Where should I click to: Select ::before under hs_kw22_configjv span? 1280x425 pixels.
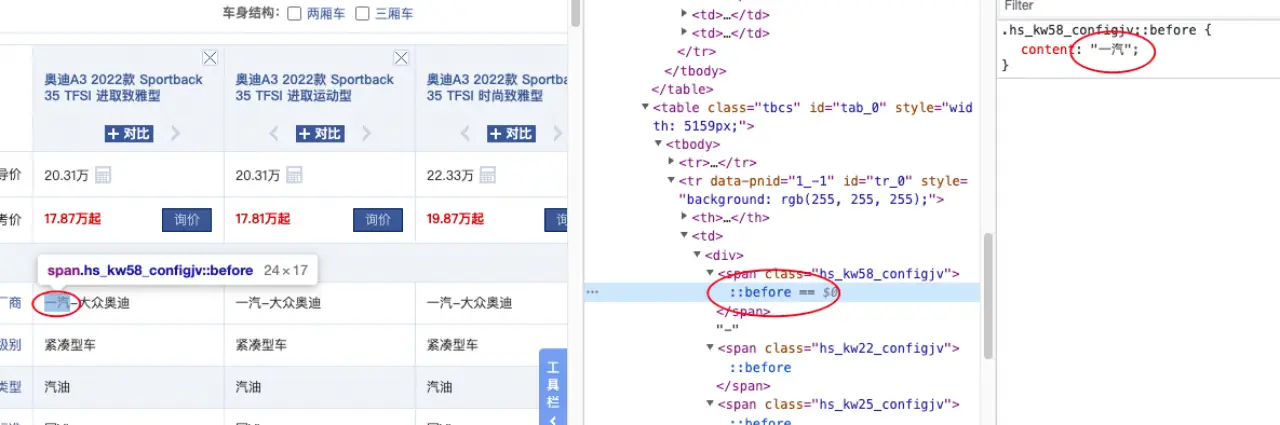[x=759, y=367]
